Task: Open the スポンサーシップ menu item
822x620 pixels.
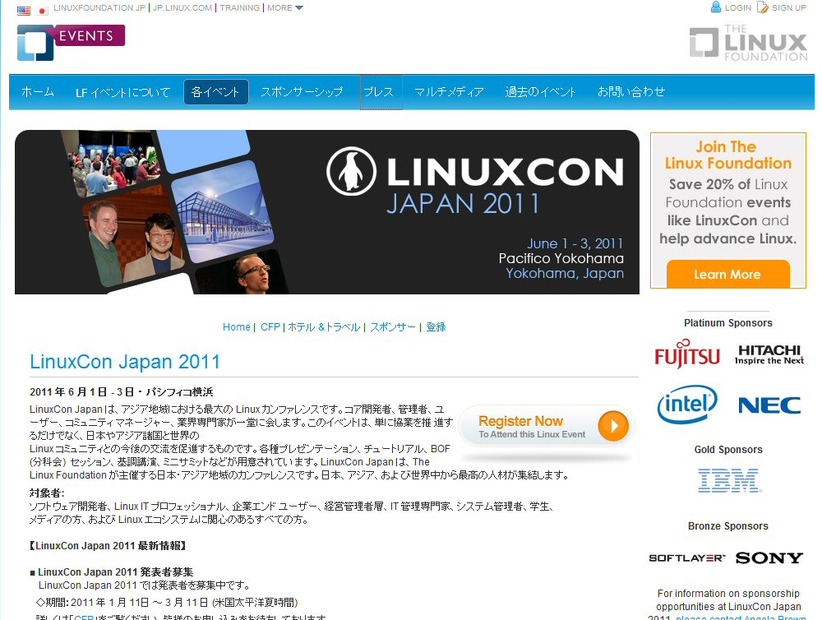Action: click(301, 92)
